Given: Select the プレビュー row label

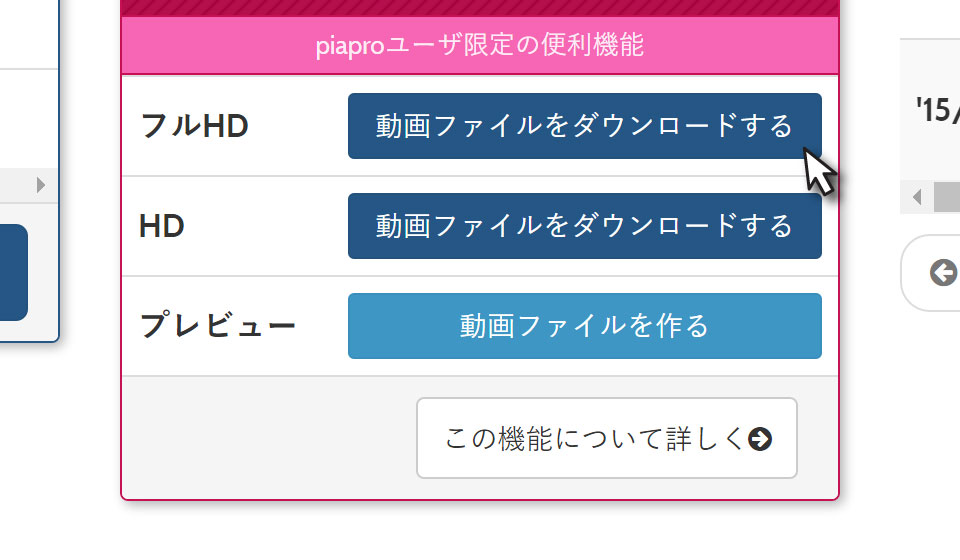Looking at the screenshot, I should [x=217, y=326].
